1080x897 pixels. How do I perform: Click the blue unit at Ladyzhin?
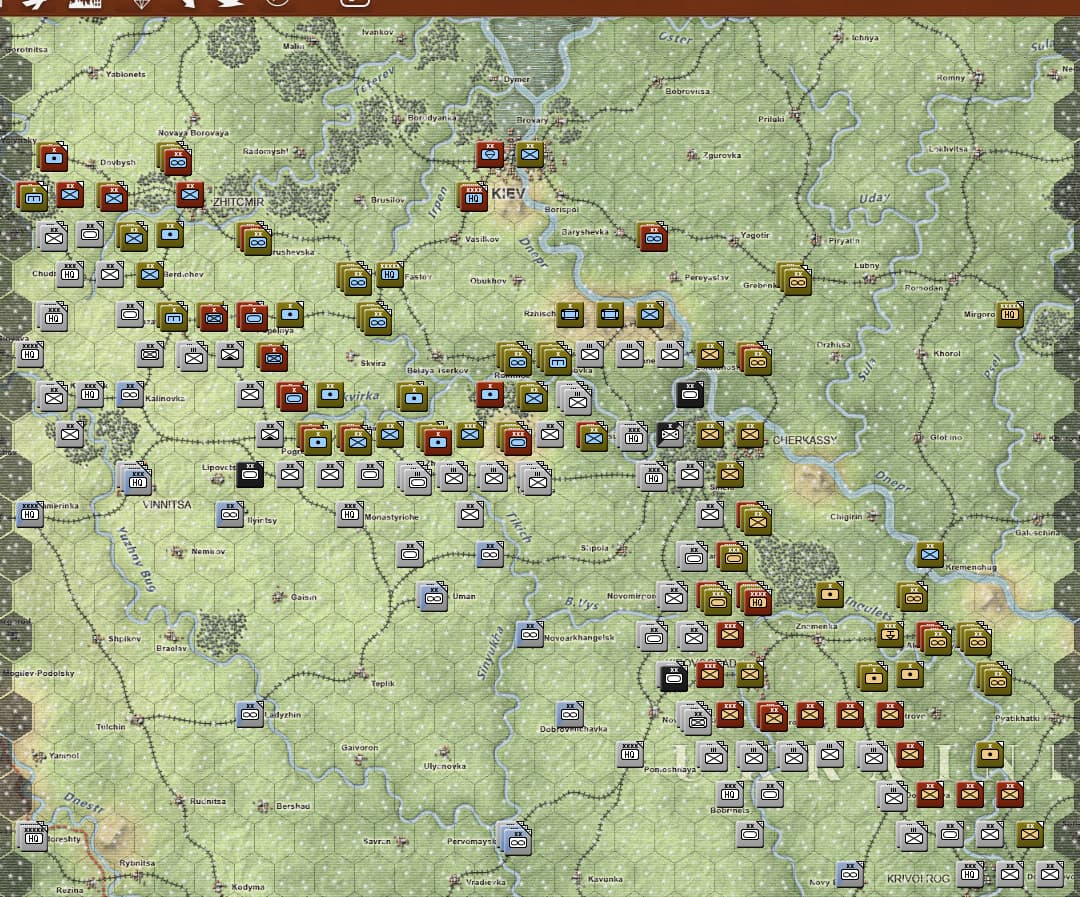(x=250, y=714)
